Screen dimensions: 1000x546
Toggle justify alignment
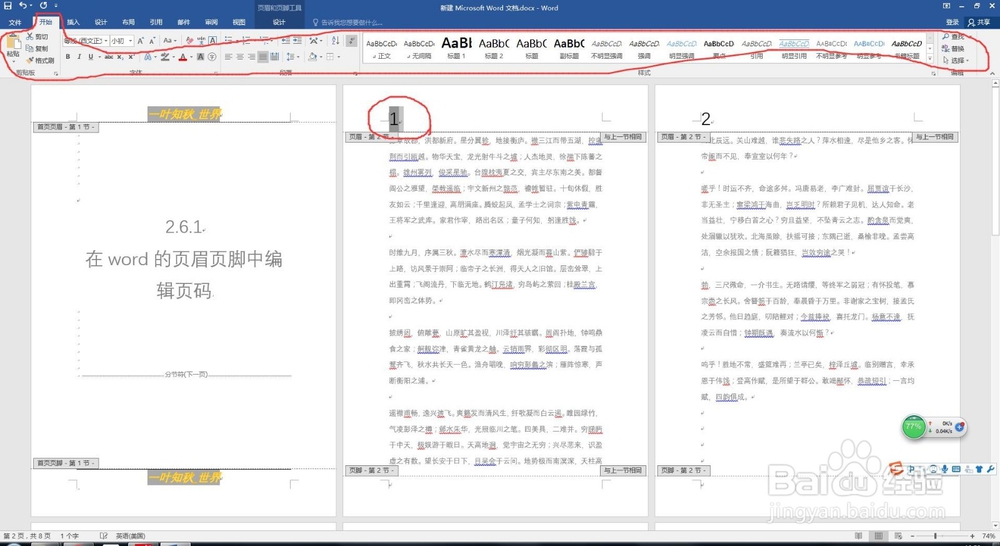(263, 57)
